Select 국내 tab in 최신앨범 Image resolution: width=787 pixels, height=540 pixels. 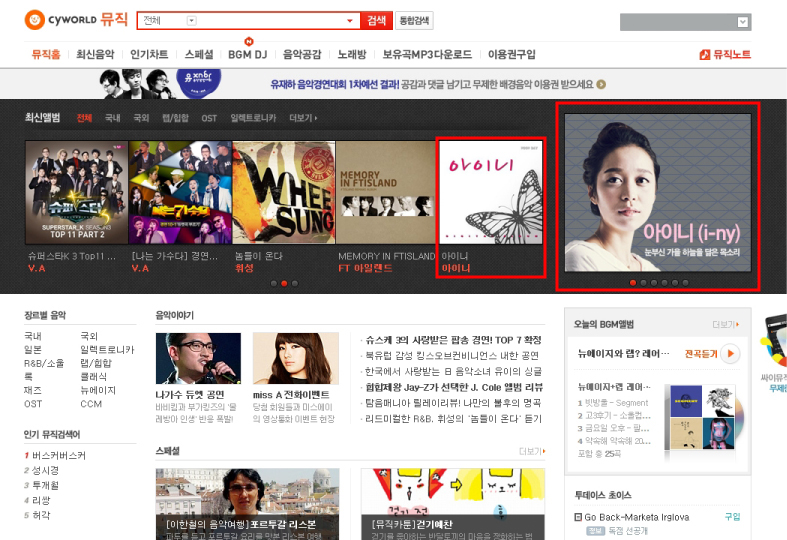coord(112,118)
